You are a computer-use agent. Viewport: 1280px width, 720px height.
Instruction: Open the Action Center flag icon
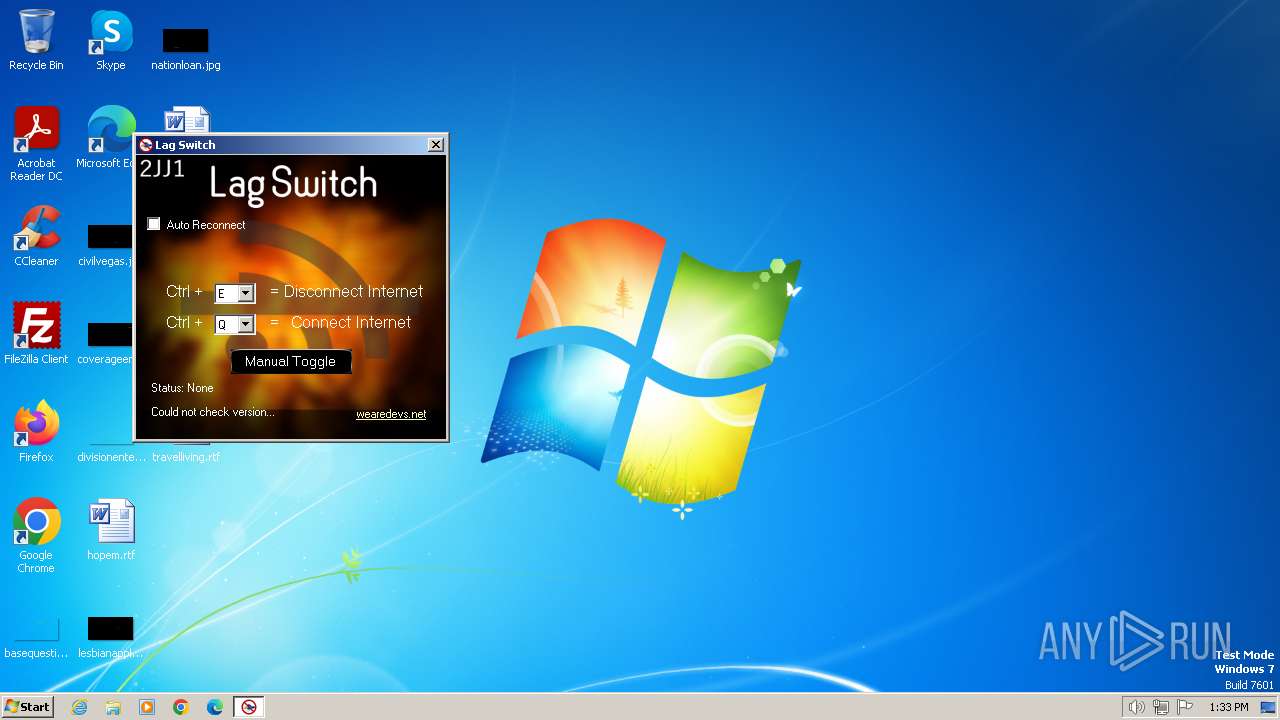pyautogui.click(x=1186, y=707)
